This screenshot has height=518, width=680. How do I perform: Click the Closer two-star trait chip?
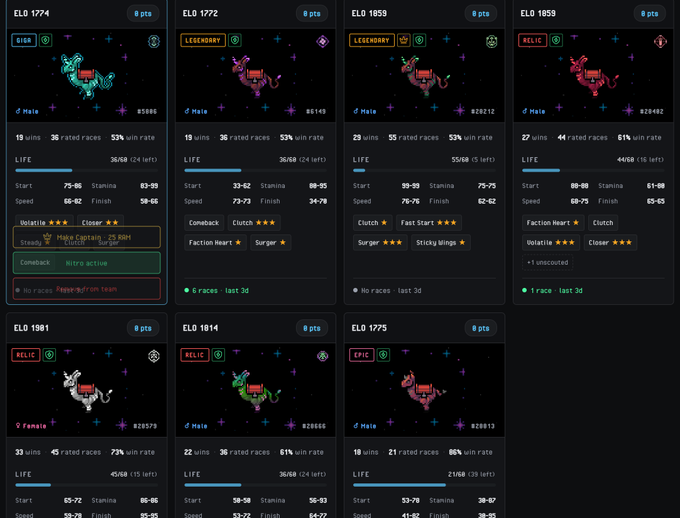click(x=100, y=222)
